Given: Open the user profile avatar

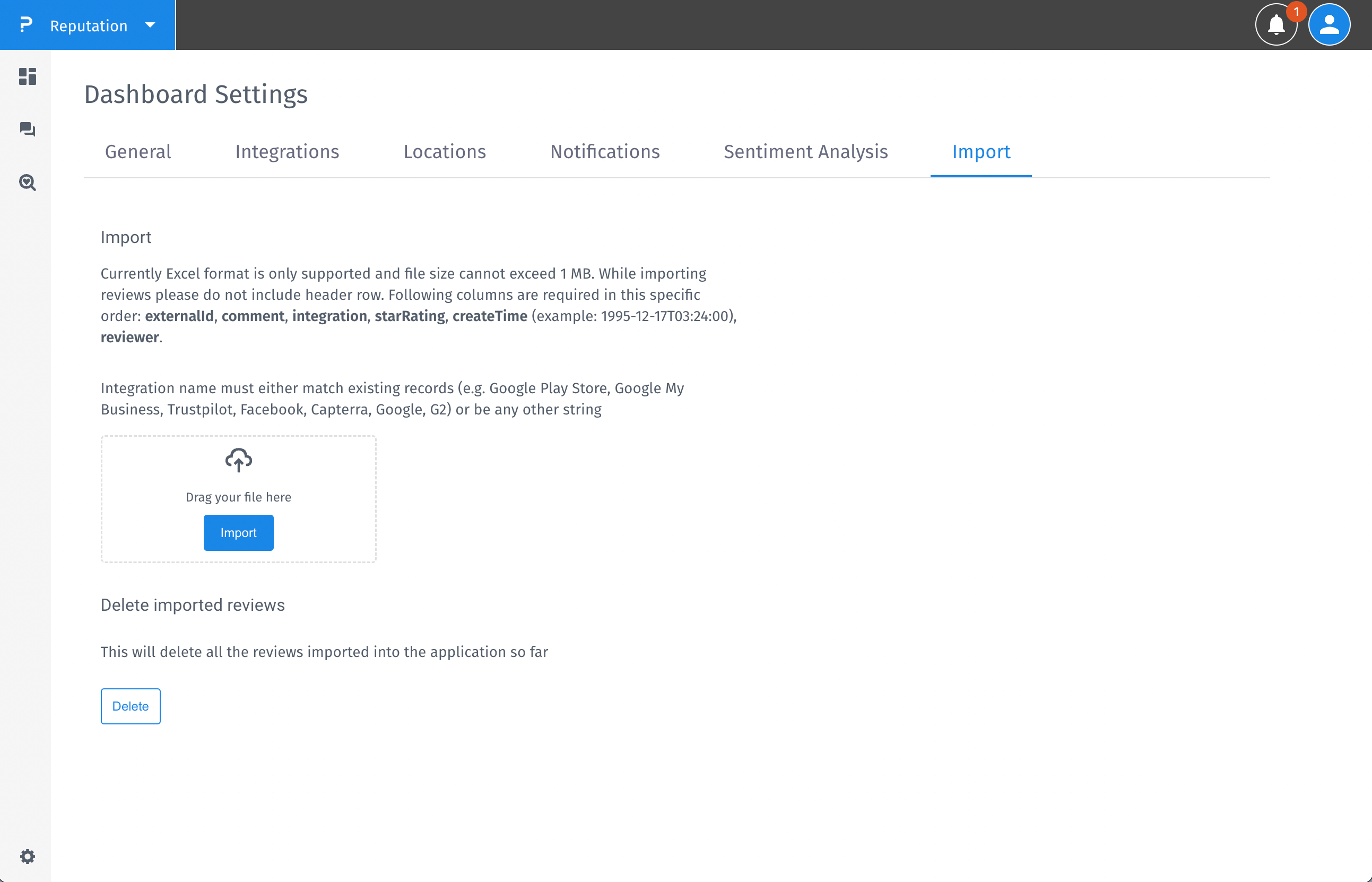Looking at the screenshot, I should [x=1328, y=25].
